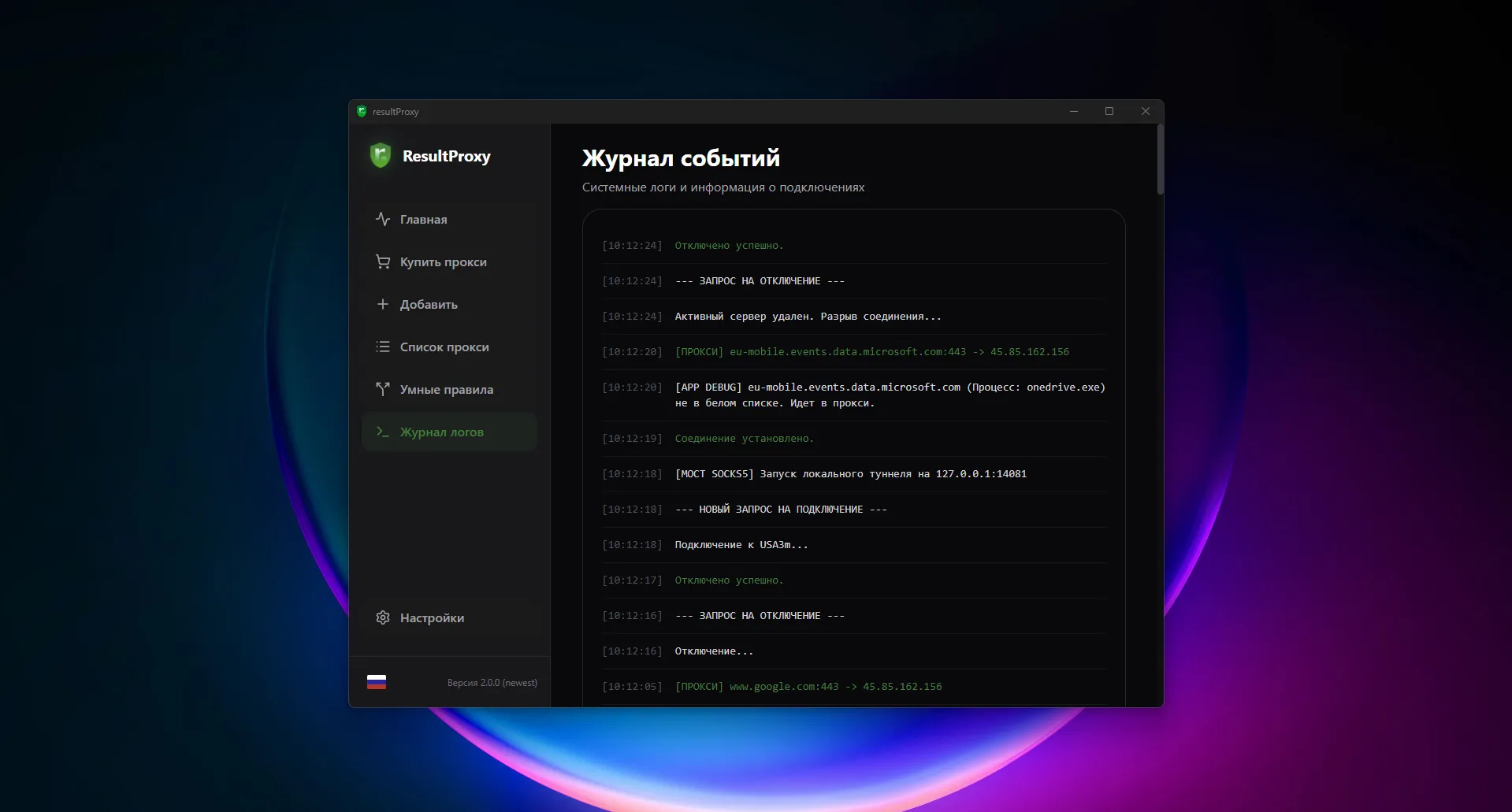This screenshot has width=1512, height=812.
Task: Click the plus icon beside Добавить
Action: click(383, 304)
